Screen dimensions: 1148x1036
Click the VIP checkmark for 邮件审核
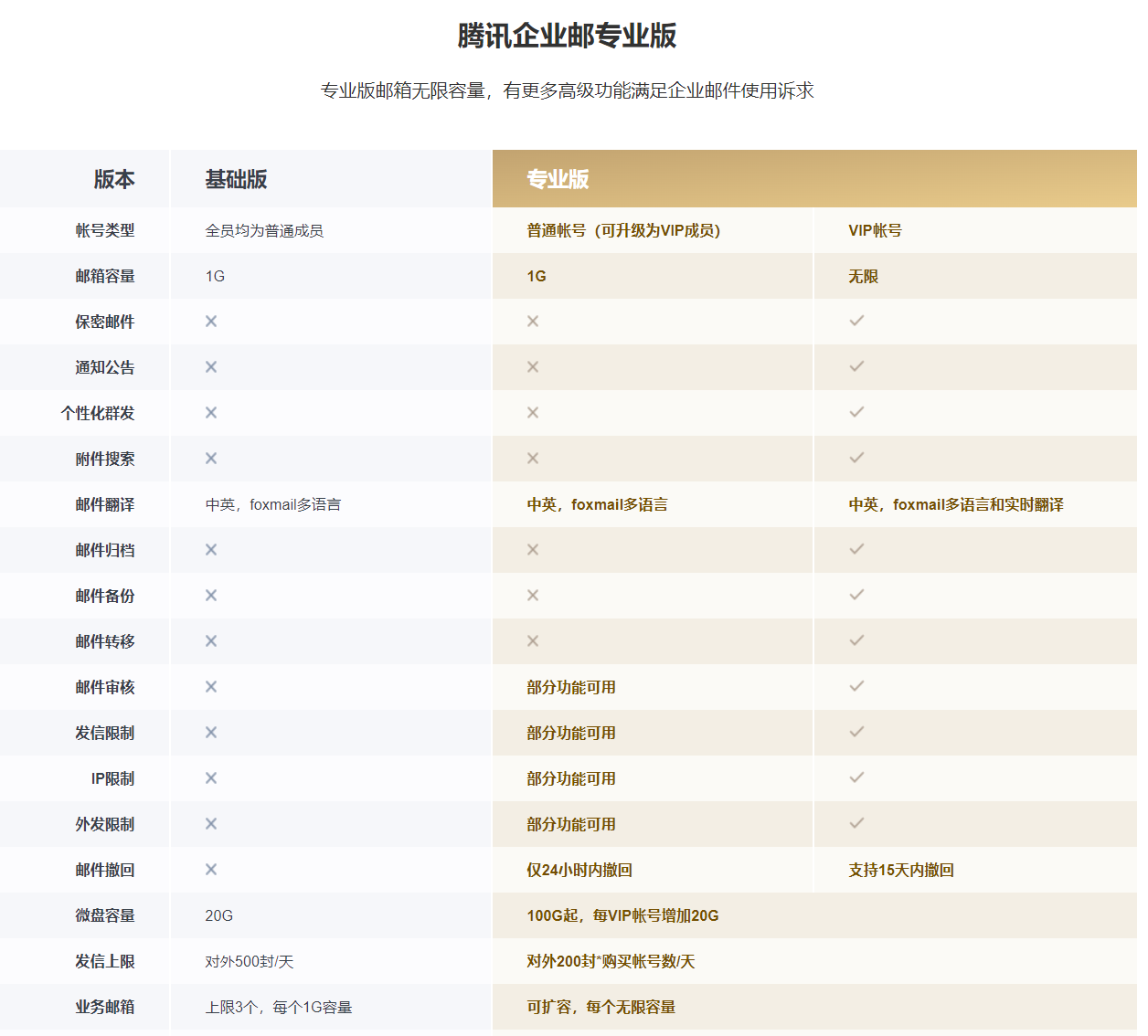click(x=856, y=686)
